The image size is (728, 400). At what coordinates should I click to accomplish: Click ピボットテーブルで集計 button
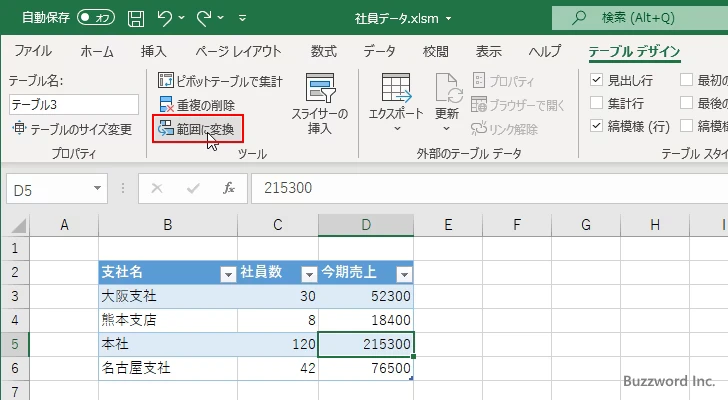[220, 81]
